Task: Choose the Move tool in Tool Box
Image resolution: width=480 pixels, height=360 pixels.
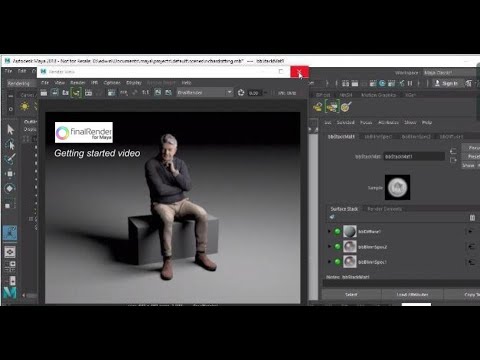Action: pos(10,174)
